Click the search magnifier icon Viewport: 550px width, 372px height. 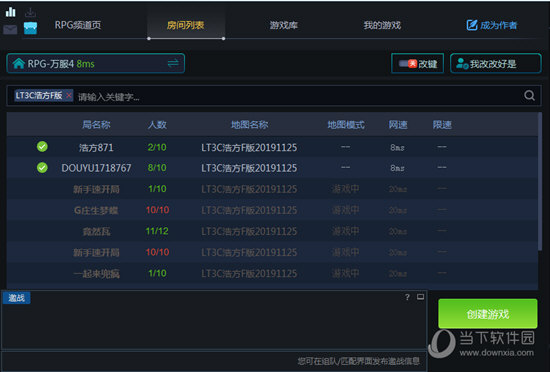[529, 95]
